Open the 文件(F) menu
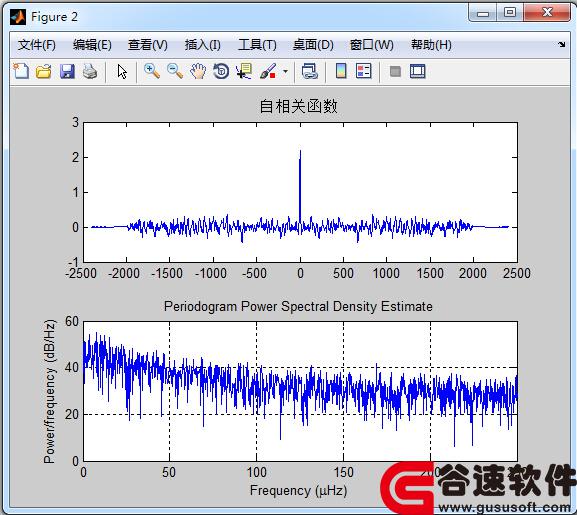Screen dimensions: 577x515 (x=36, y=45)
